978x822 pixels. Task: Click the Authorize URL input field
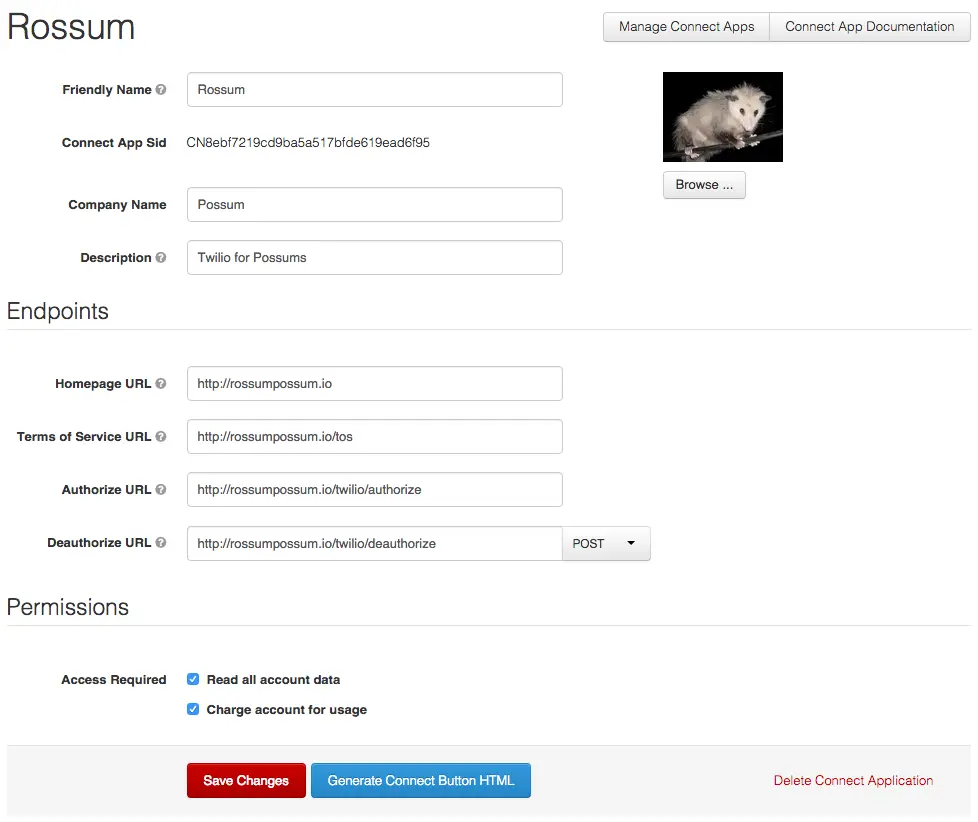tap(375, 490)
